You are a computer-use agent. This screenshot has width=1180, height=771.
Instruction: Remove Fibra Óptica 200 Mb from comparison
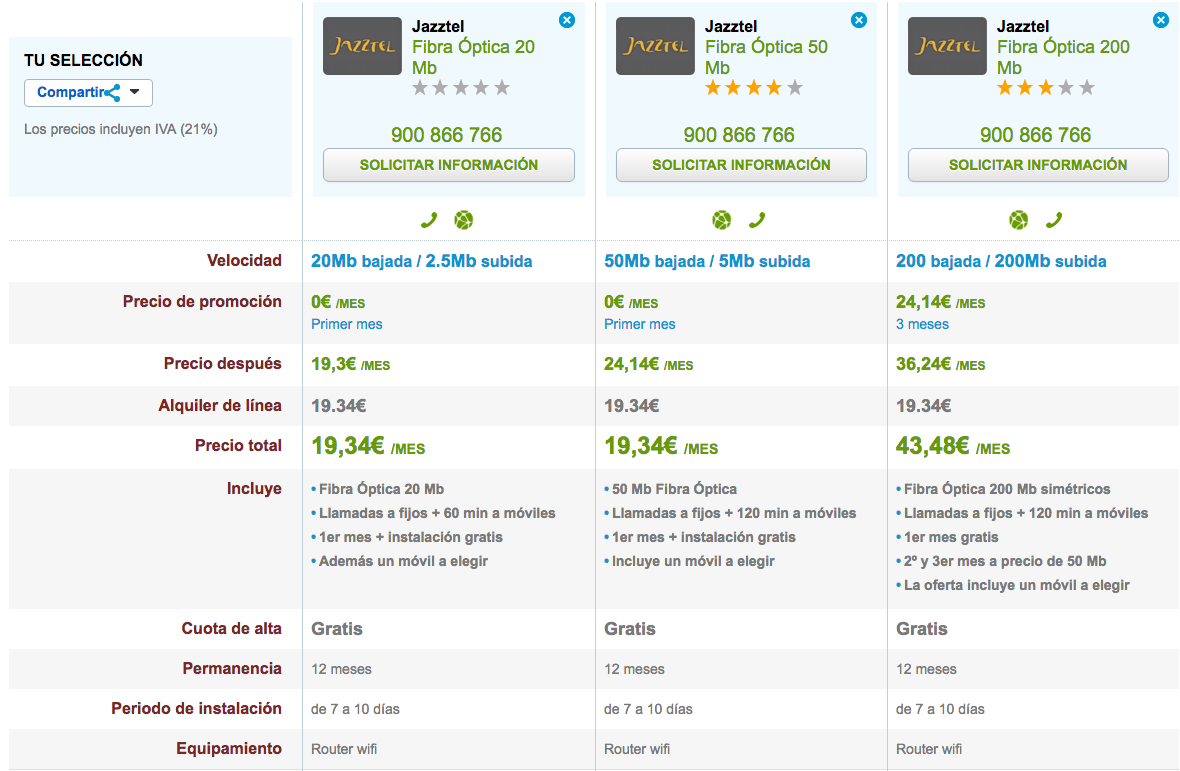click(1161, 20)
